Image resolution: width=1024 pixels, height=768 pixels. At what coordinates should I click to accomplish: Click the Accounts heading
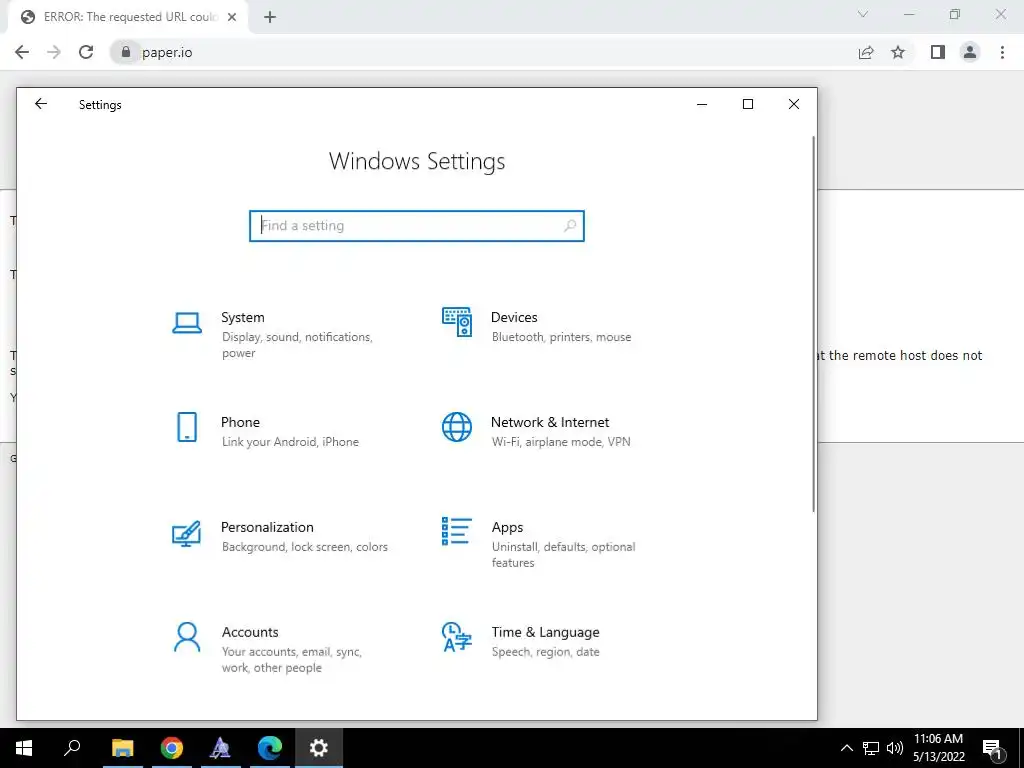250,632
